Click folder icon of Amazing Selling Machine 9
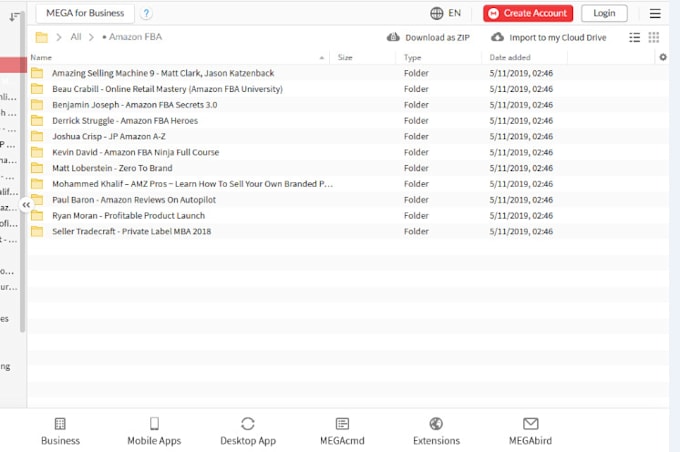The width and height of the screenshot is (680, 452). point(37,72)
